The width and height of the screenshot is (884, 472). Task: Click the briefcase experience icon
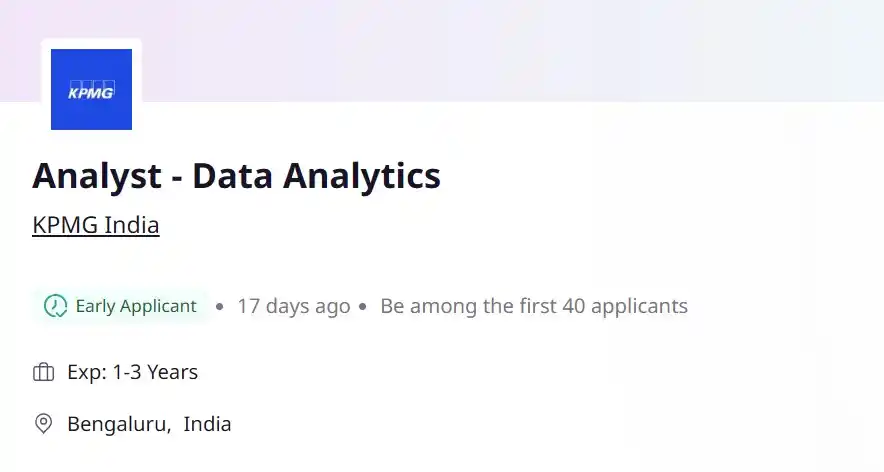click(x=43, y=372)
